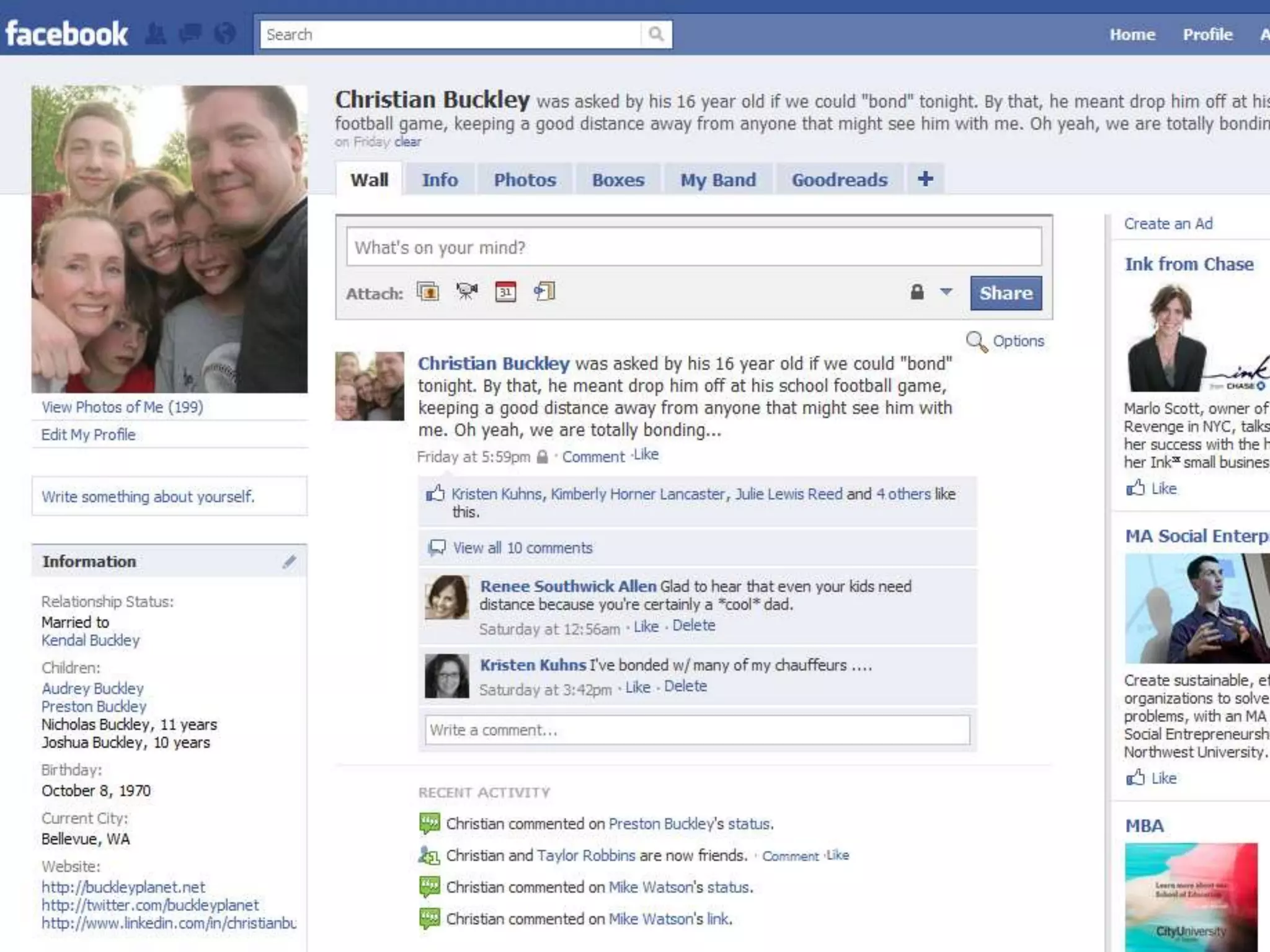This screenshot has height=952, width=1270.
Task: Open the Info tab
Action: click(440, 180)
